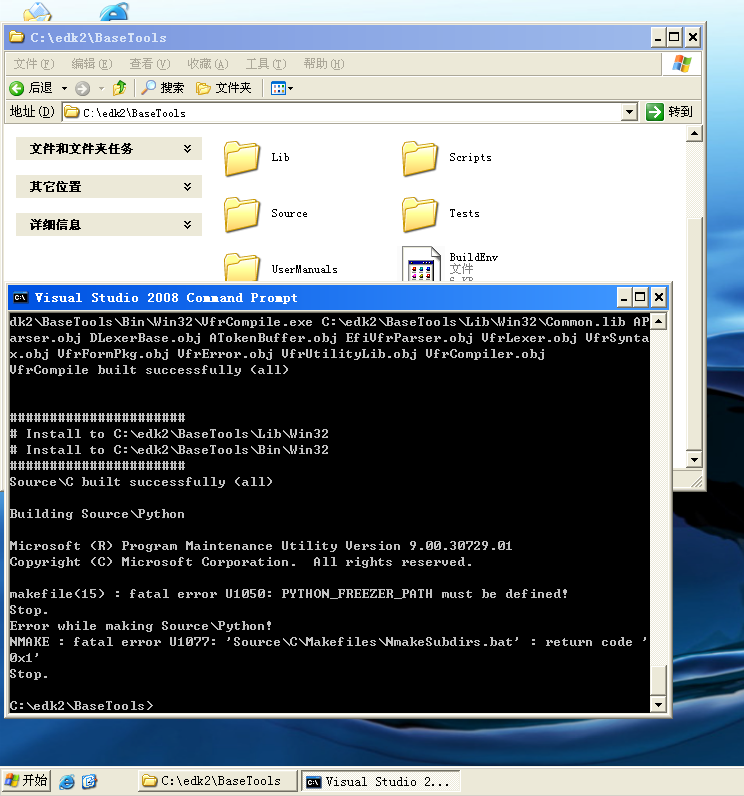Go up one folder level

tap(120, 88)
